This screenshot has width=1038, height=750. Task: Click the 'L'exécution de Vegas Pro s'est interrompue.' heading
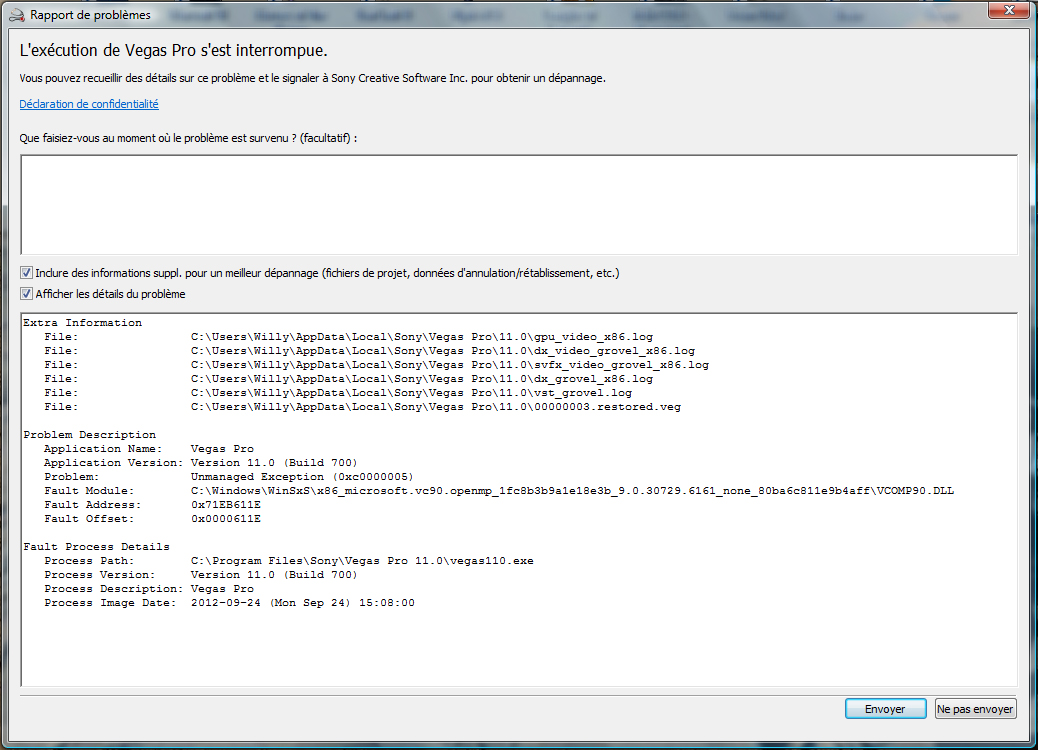(x=173, y=50)
